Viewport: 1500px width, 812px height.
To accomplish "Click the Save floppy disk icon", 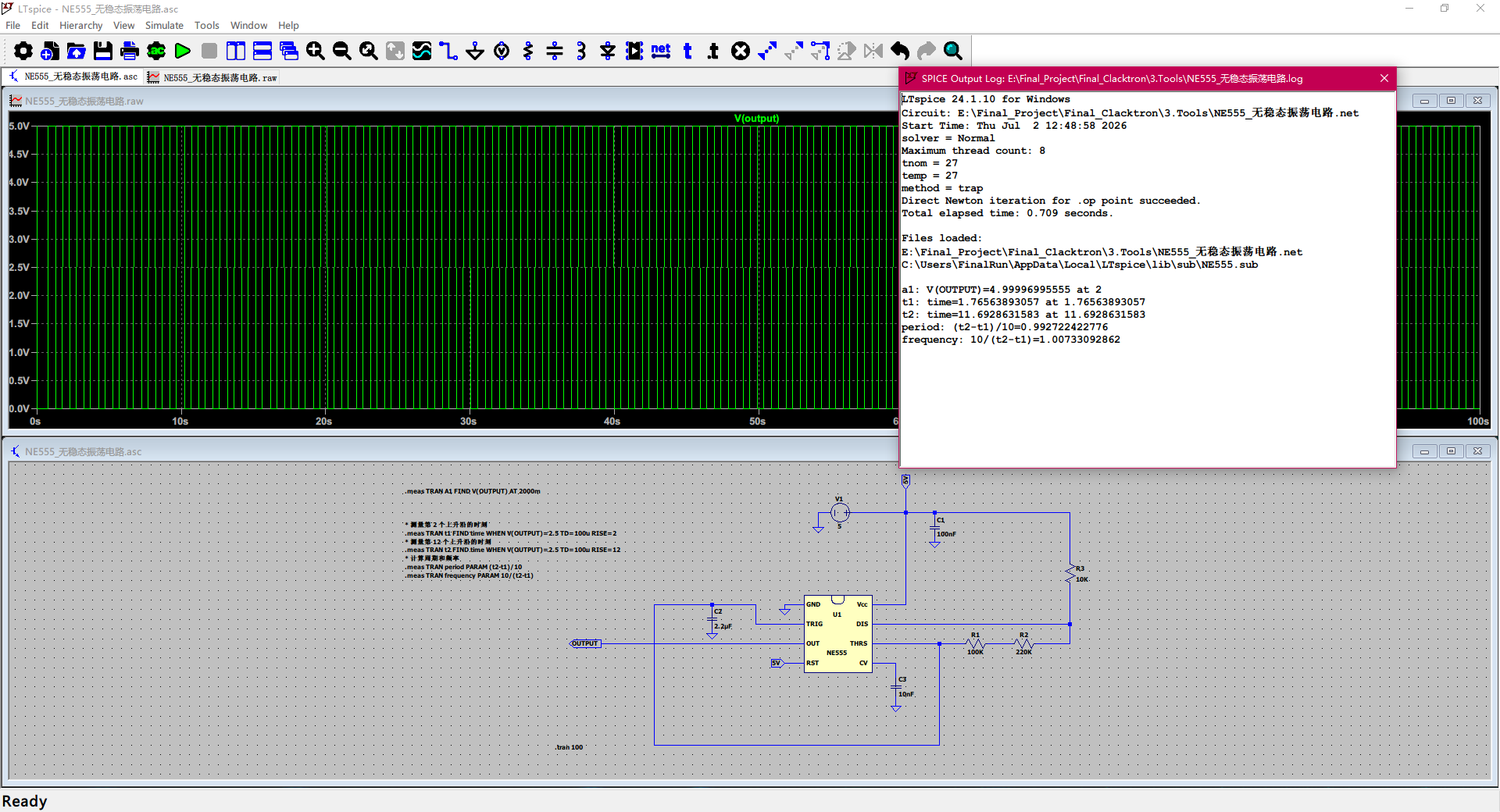I will [103, 52].
